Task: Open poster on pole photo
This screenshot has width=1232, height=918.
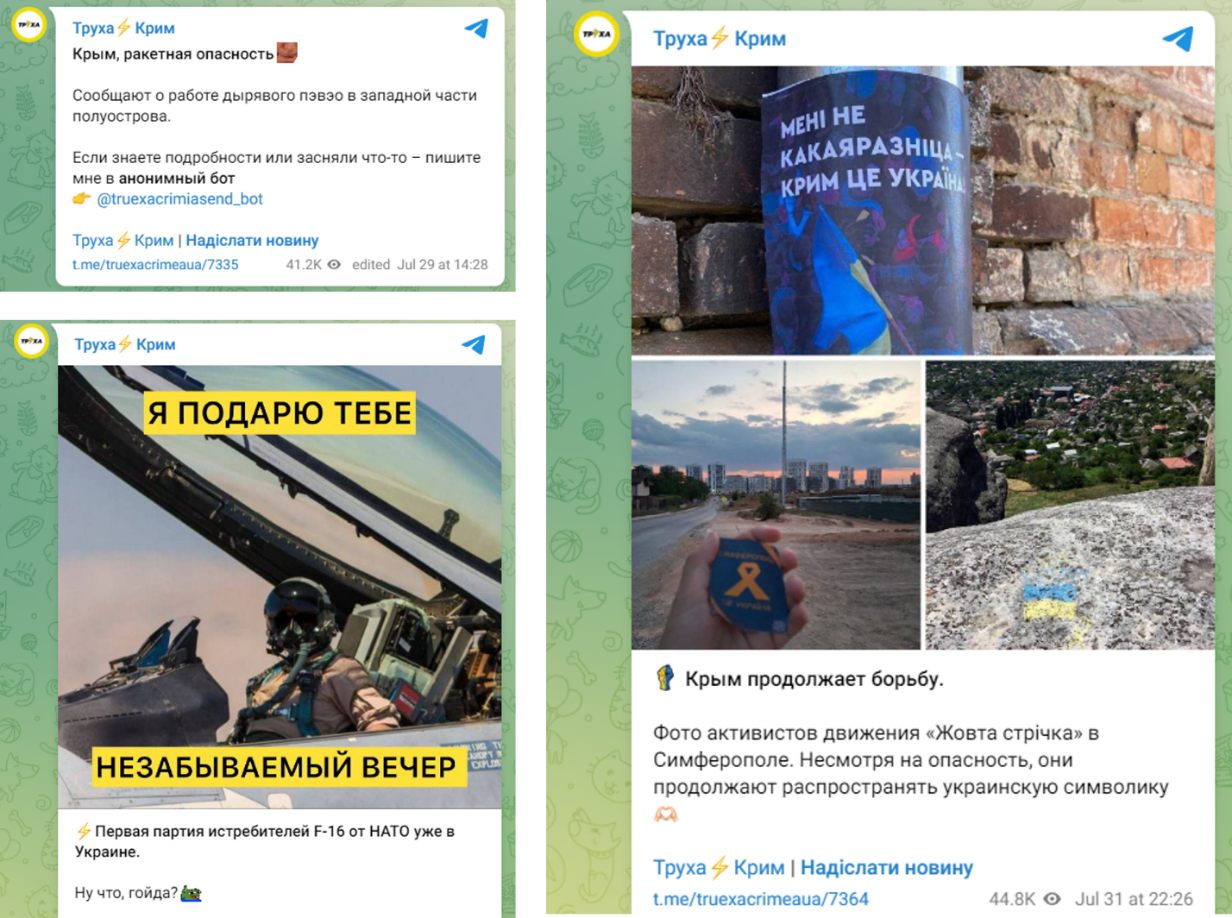Action: (x=923, y=210)
